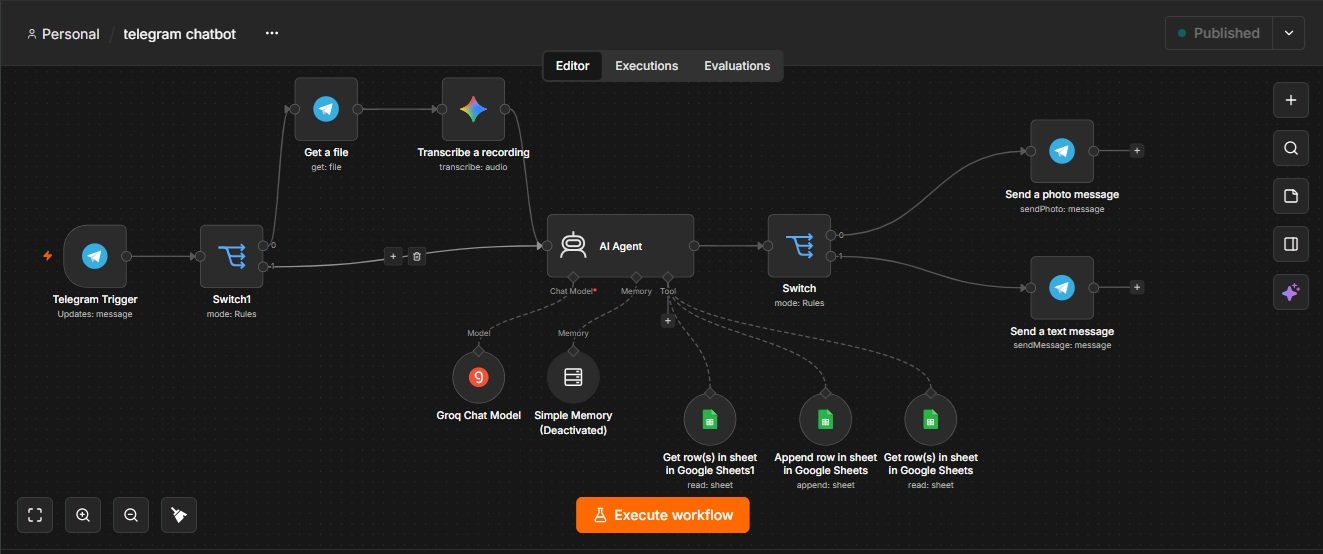Toggle the side panel layout icon

click(1291, 243)
